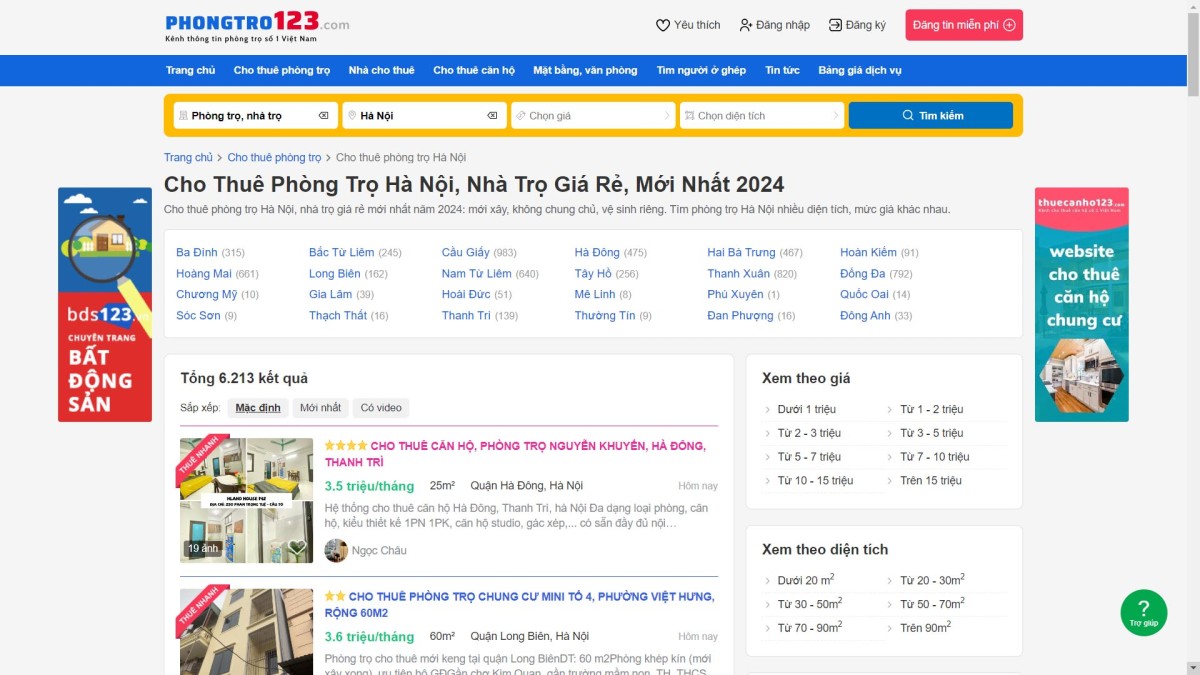Image resolution: width=1200 pixels, height=675 pixels.
Task: Open the Việt Hưng listing photo thumbnail
Action: pyautogui.click(x=246, y=632)
